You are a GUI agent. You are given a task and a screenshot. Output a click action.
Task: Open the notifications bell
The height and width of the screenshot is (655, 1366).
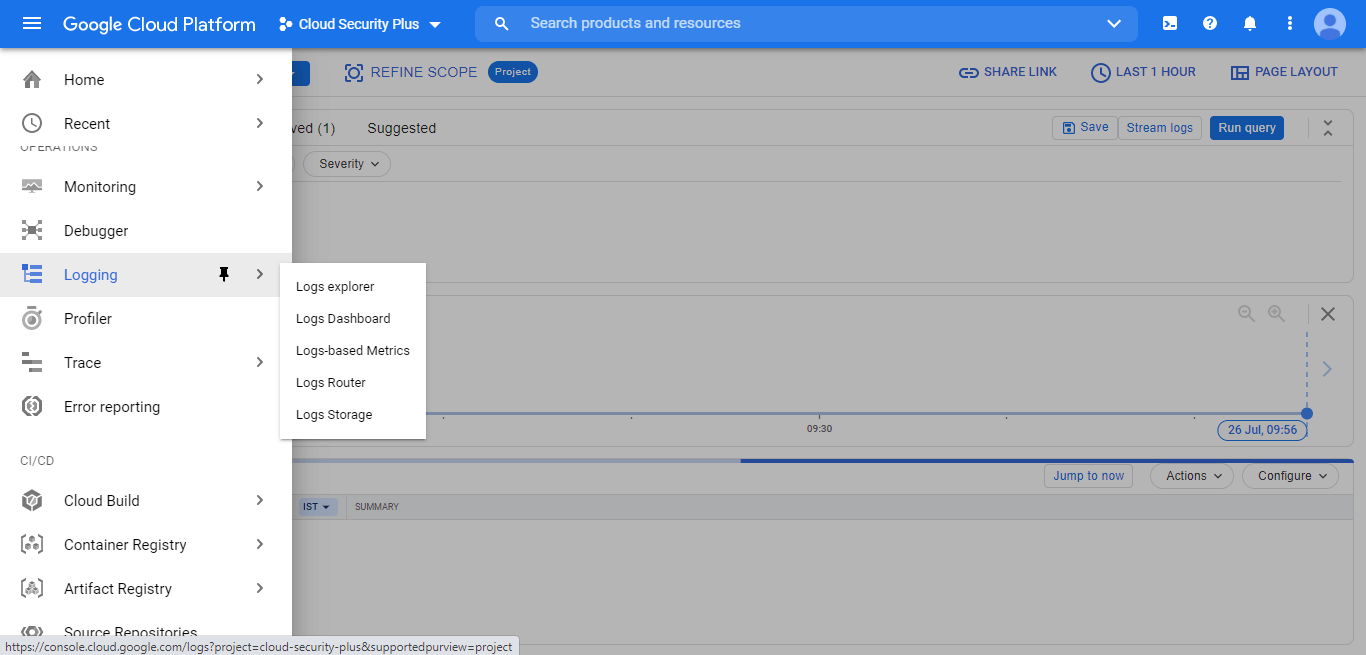click(x=1250, y=24)
